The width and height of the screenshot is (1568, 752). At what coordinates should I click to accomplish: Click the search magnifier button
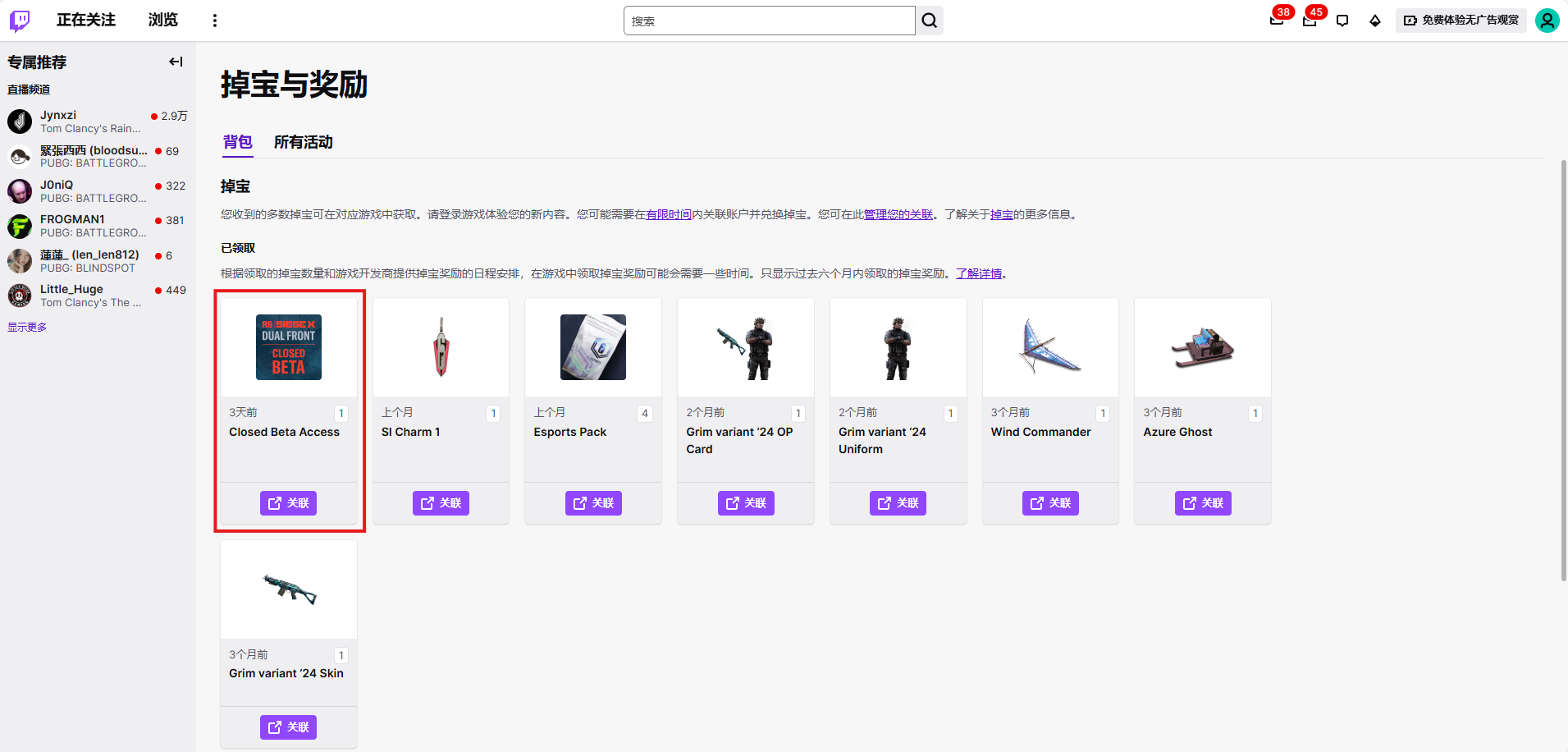[929, 21]
